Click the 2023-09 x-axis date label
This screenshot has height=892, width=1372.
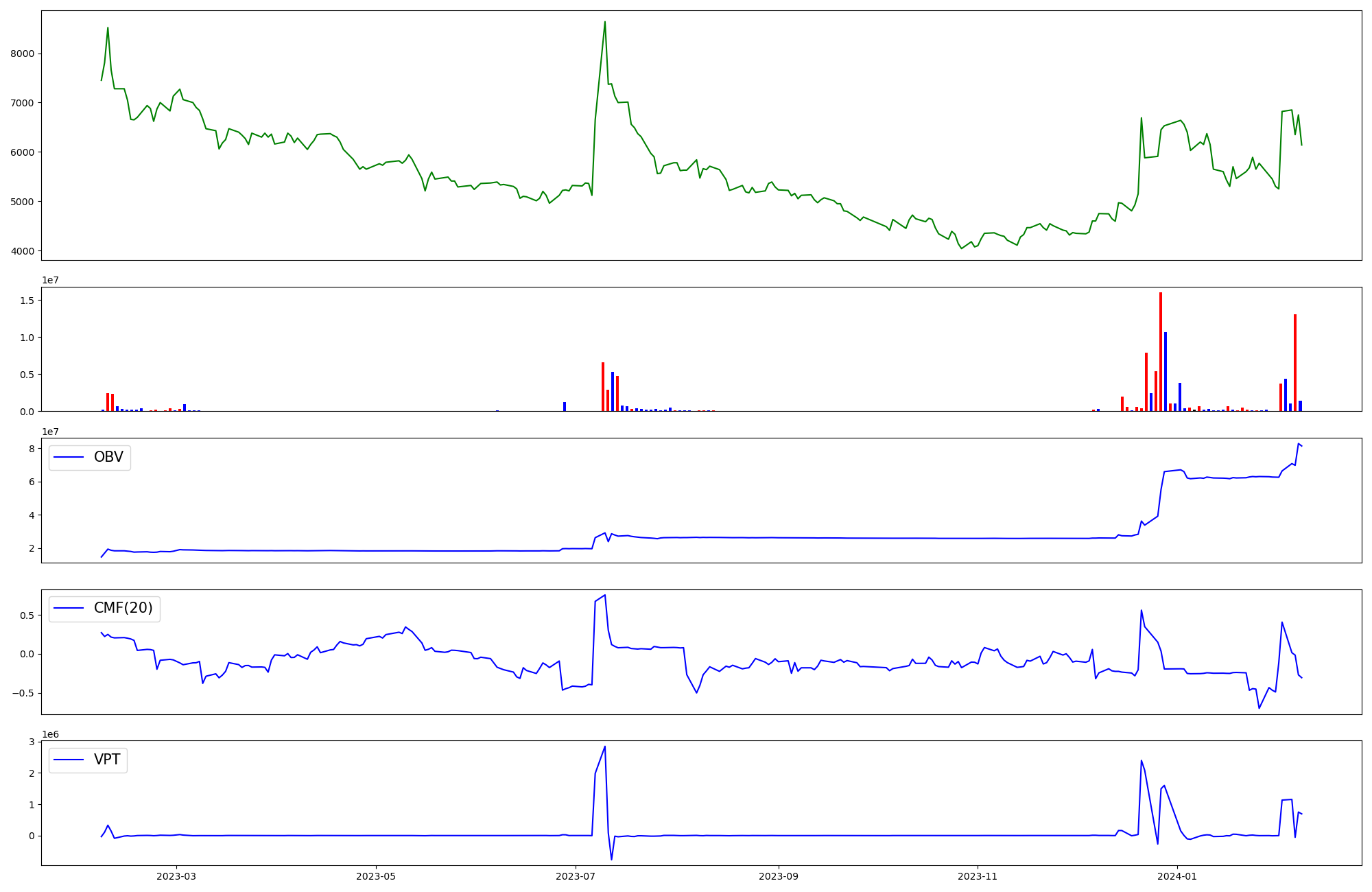pos(779,876)
